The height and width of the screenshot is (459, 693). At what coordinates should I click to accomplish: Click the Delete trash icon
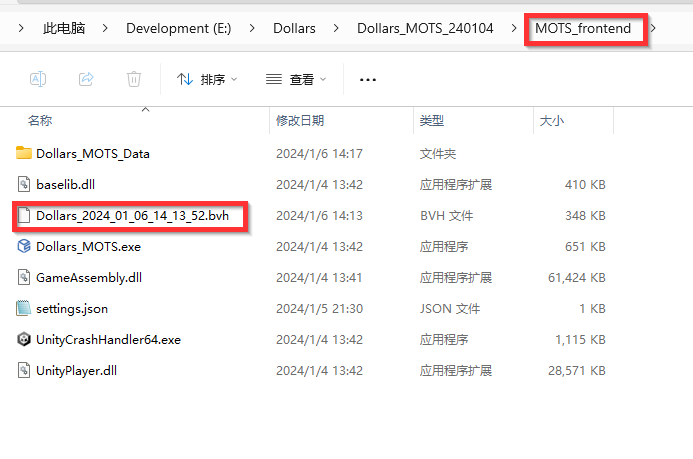click(x=134, y=79)
